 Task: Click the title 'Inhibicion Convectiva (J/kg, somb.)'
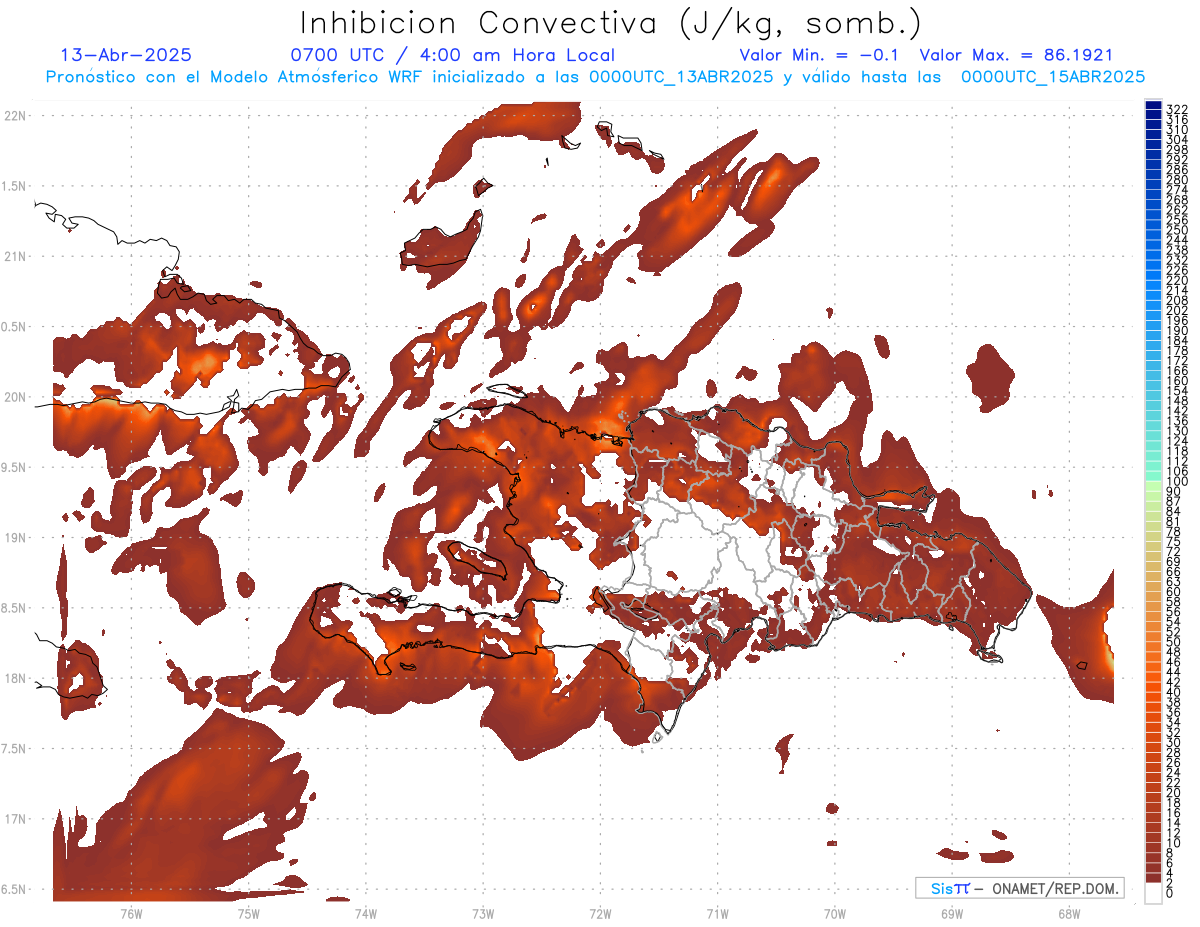(611, 22)
